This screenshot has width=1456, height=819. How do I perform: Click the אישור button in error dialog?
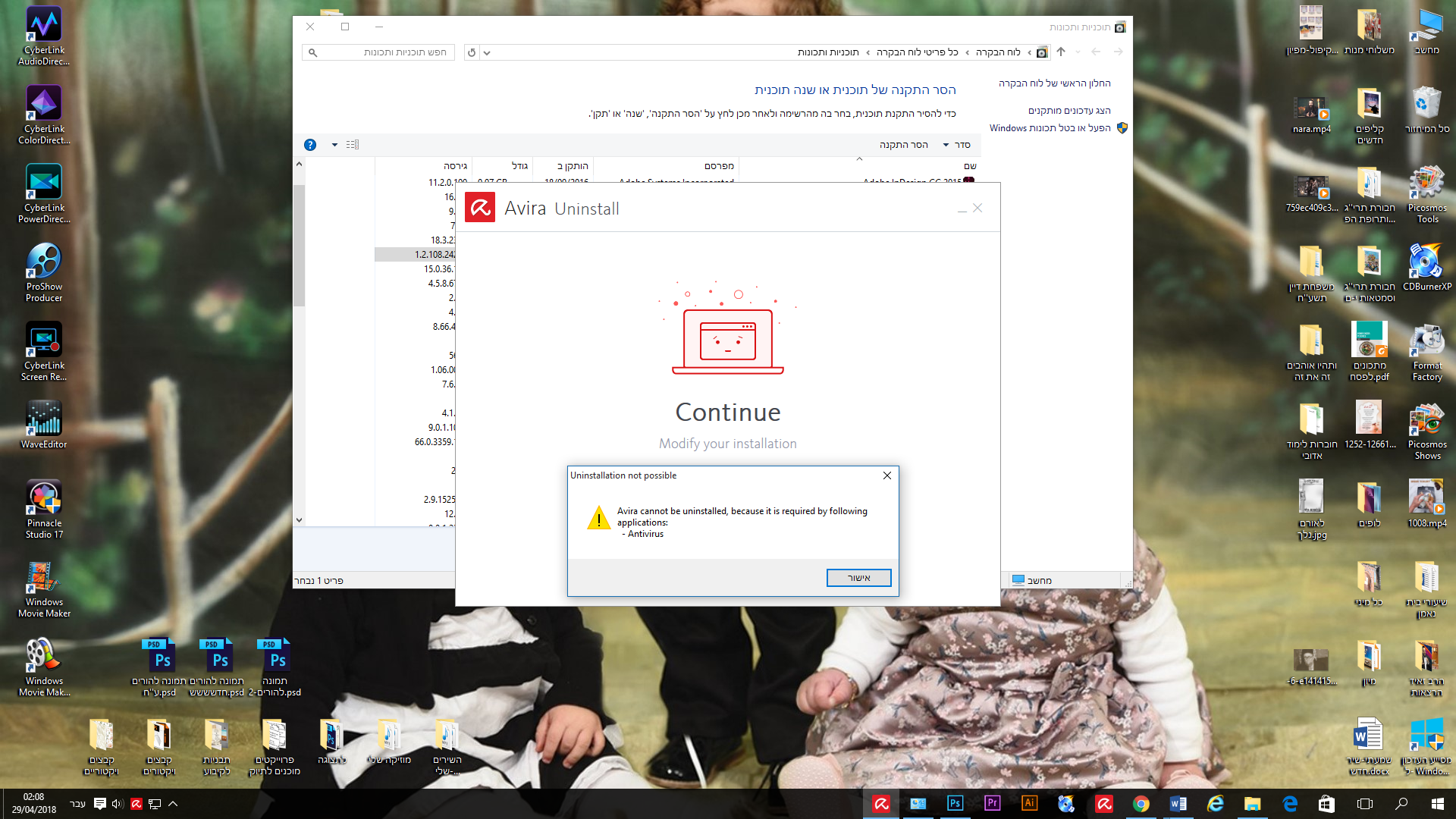click(x=858, y=578)
